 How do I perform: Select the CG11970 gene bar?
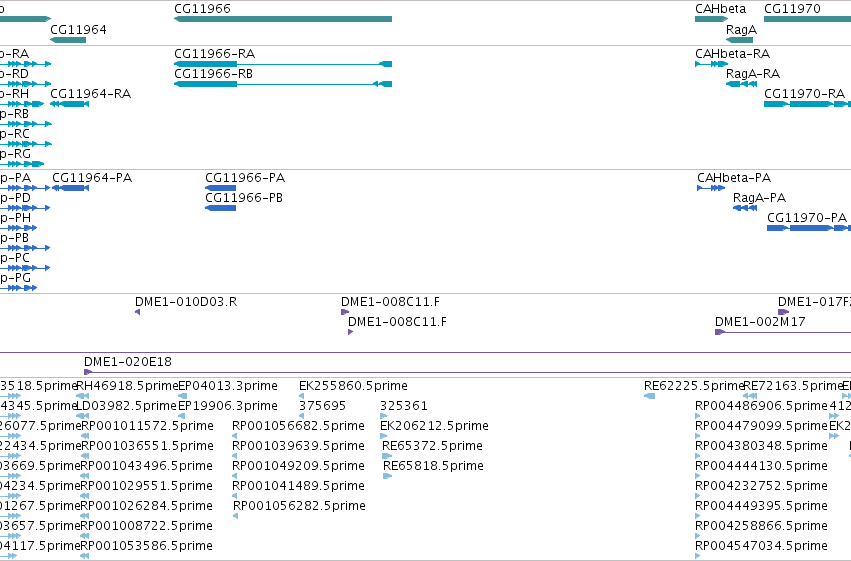click(808, 20)
